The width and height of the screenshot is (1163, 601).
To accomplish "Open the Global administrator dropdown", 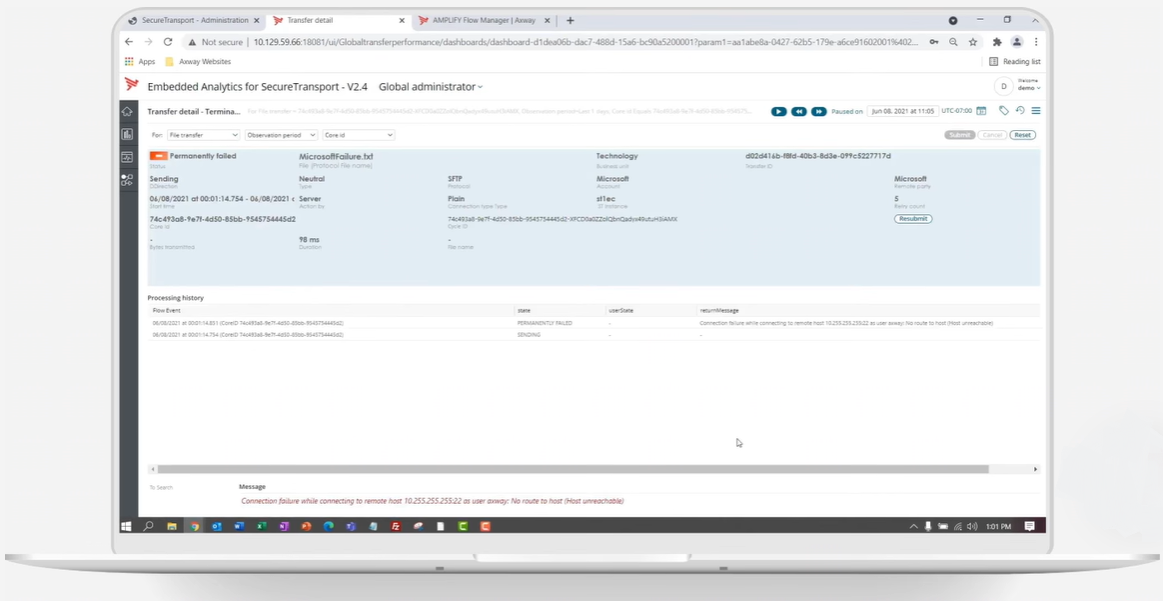I will click(x=430, y=87).
